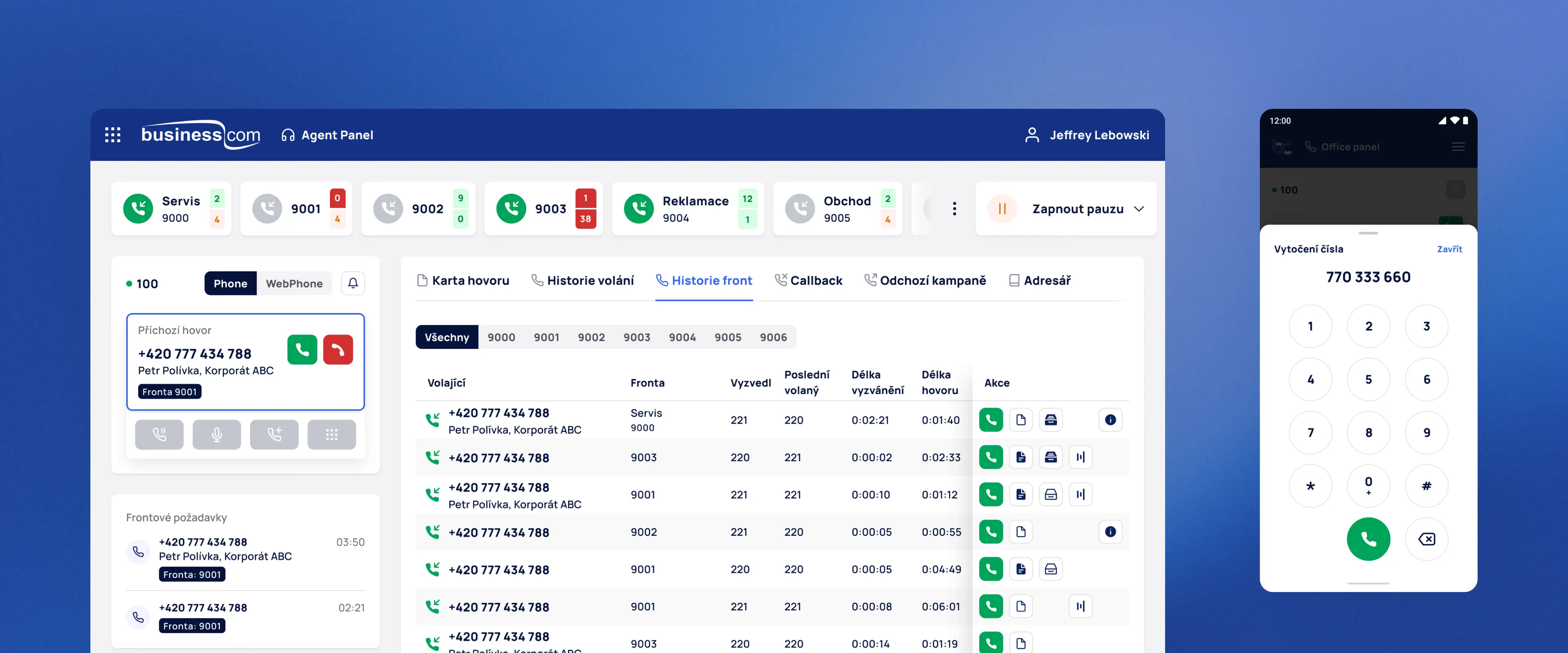Open the info icon in 0:00:55 row

pos(1110,531)
